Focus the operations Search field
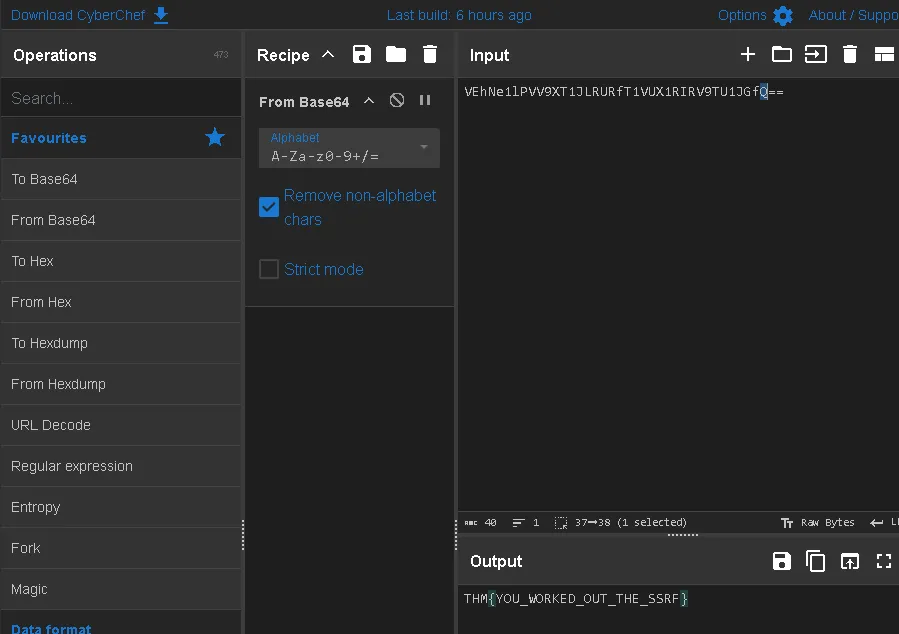The width and height of the screenshot is (899, 634). tap(121, 98)
